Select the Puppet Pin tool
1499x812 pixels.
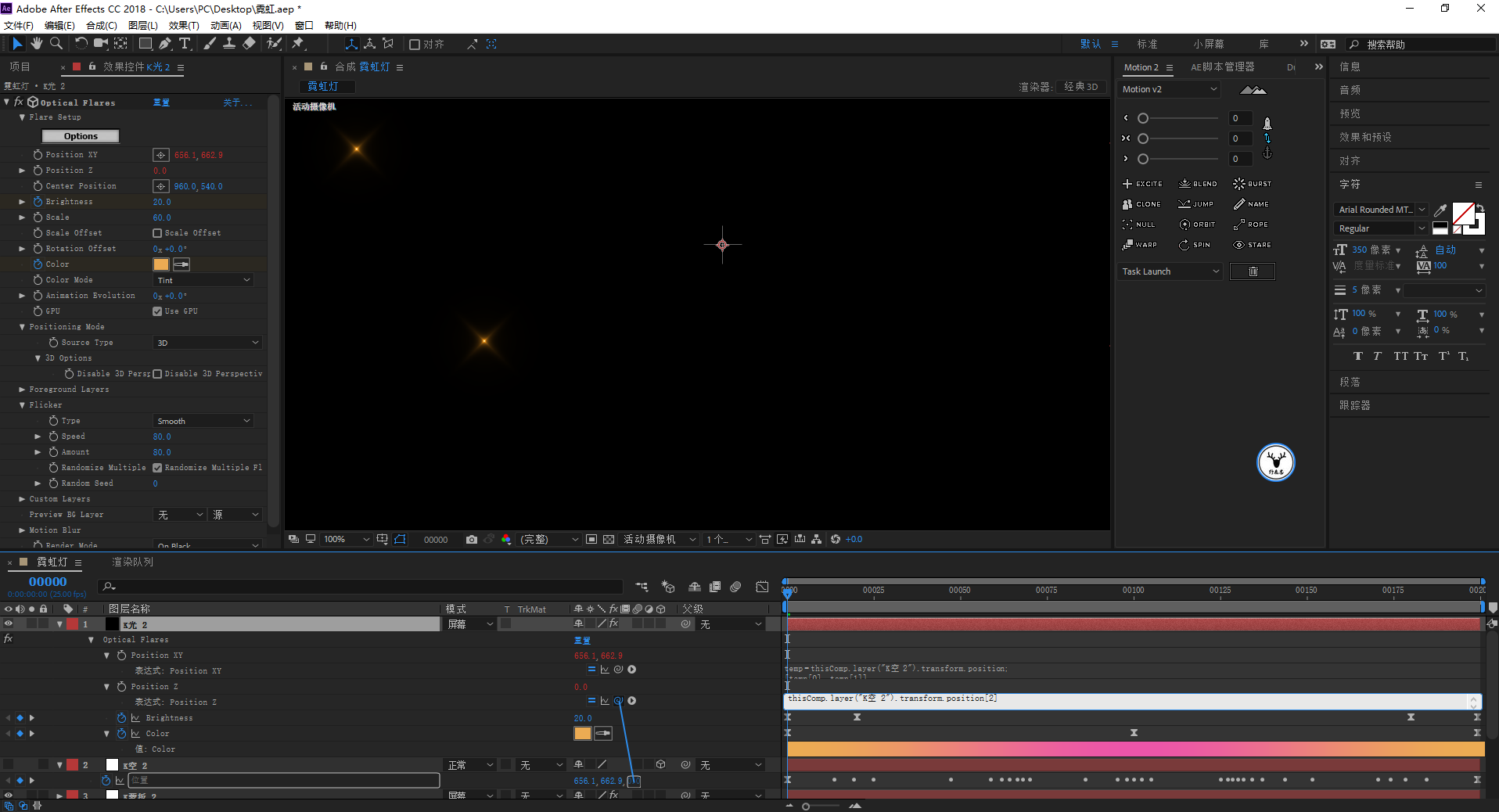coord(298,44)
